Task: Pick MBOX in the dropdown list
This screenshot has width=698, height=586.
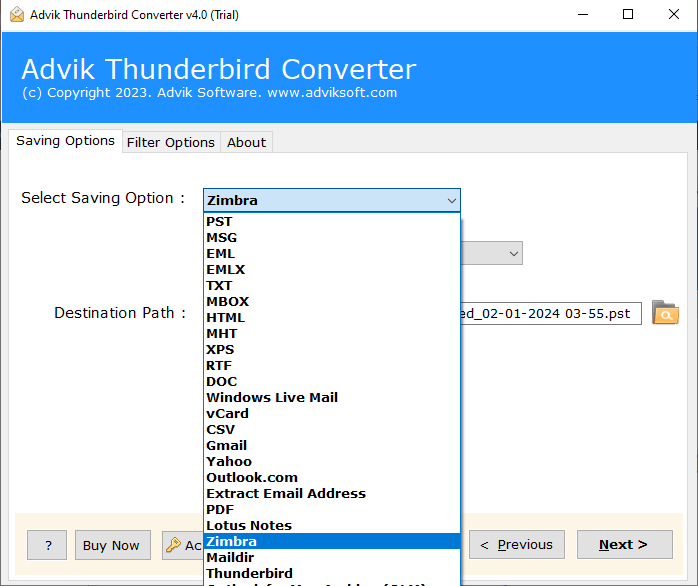Action: (x=332, y=302)
